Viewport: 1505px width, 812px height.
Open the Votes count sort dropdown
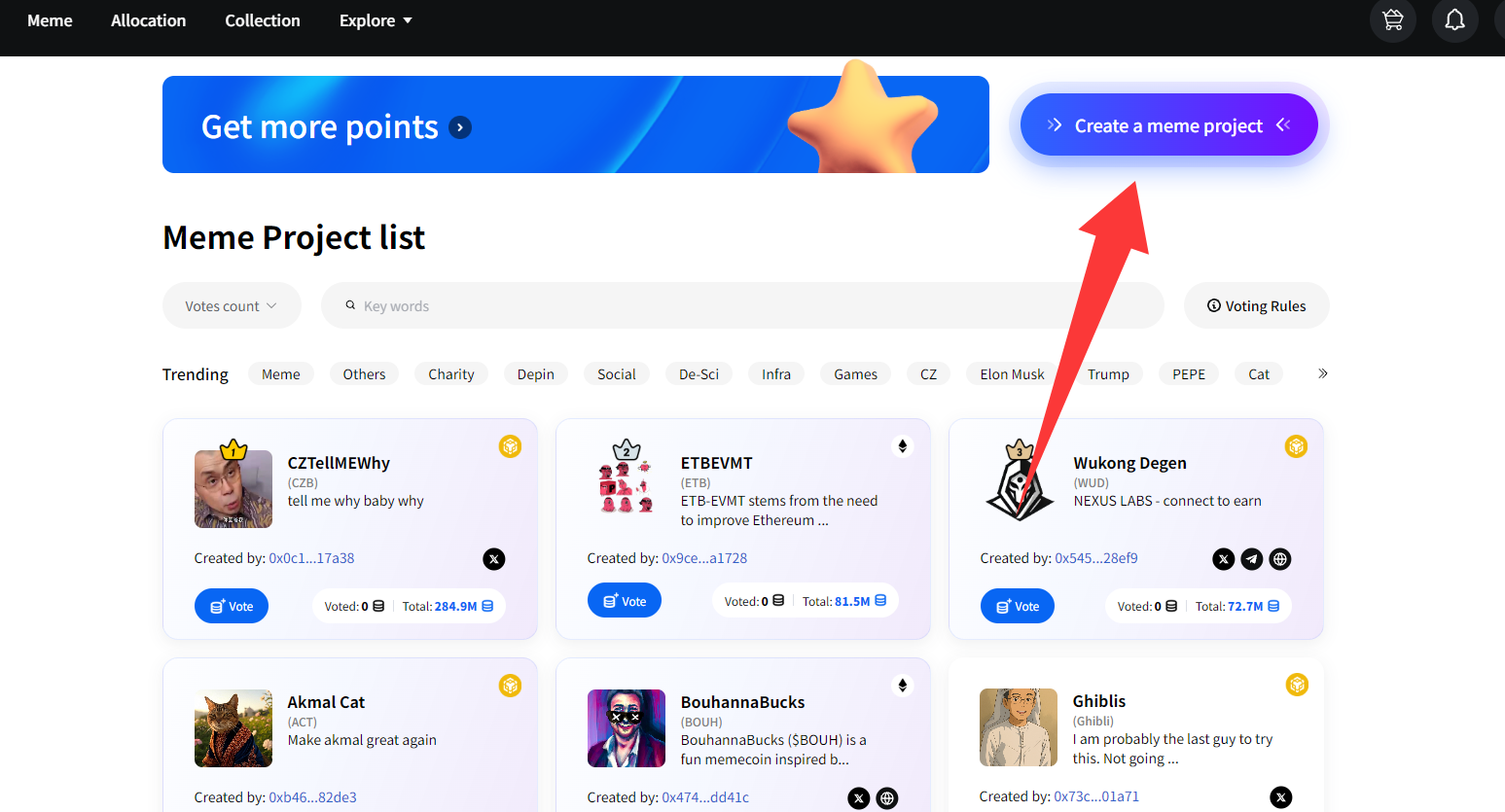(232, 306)
